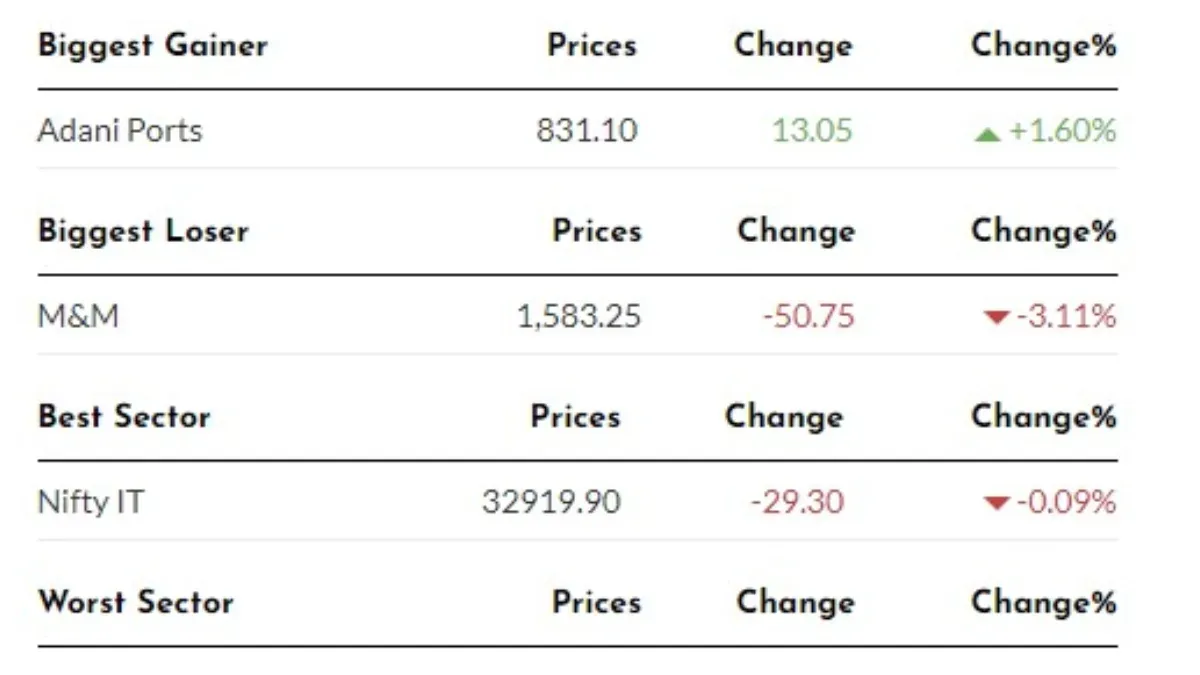Select the Biggest Loser heading
Screen dimensions: 1200x675
click(143, 231)
